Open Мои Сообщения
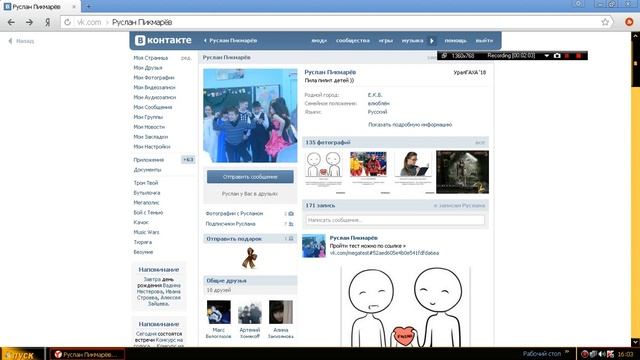This screenshot has width=640, height=360. pyautogui.click(x=153, y=107)
